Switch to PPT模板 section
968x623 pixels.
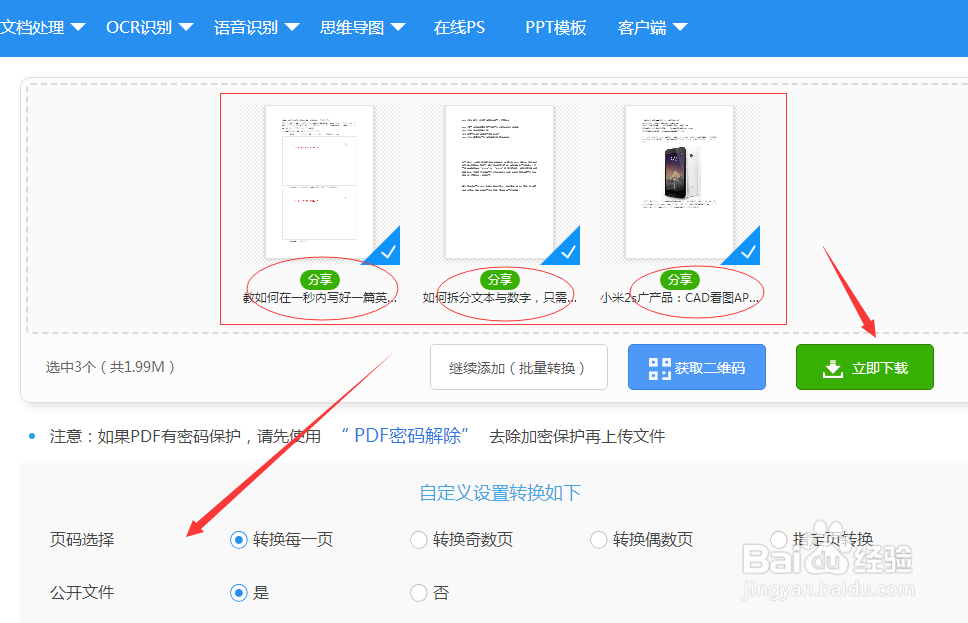(553, 28)
